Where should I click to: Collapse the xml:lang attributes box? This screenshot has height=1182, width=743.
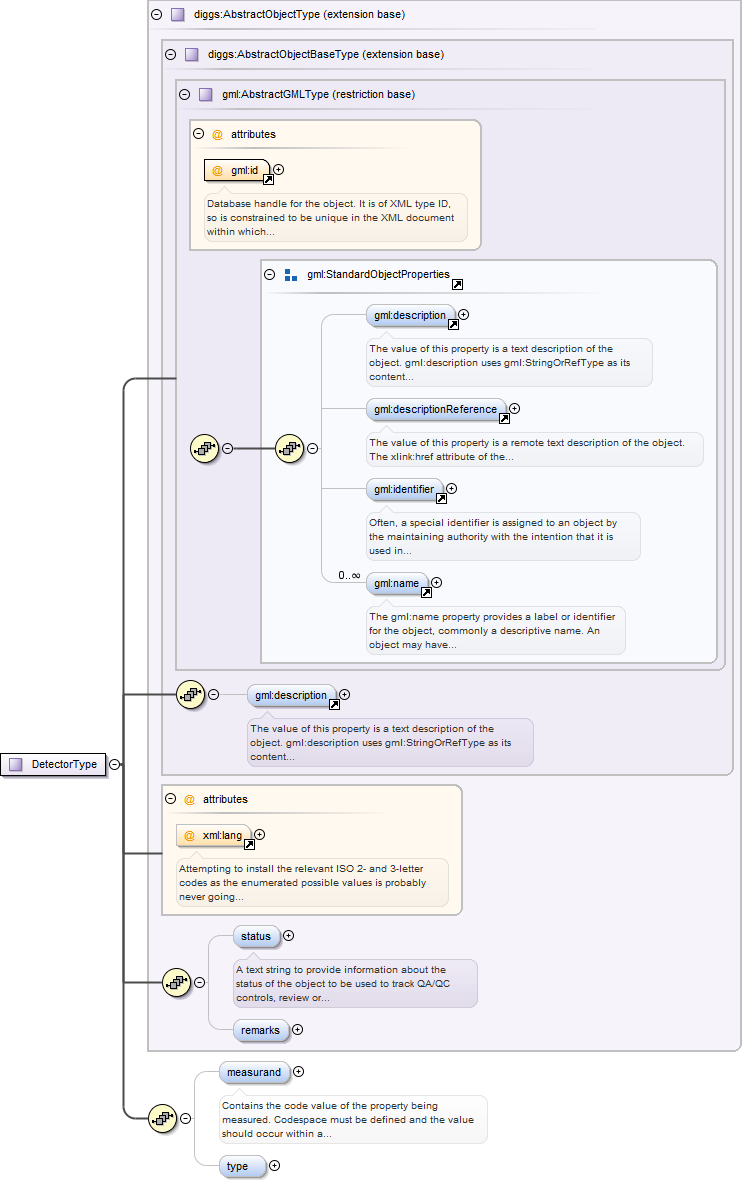[x=170, y=799]
